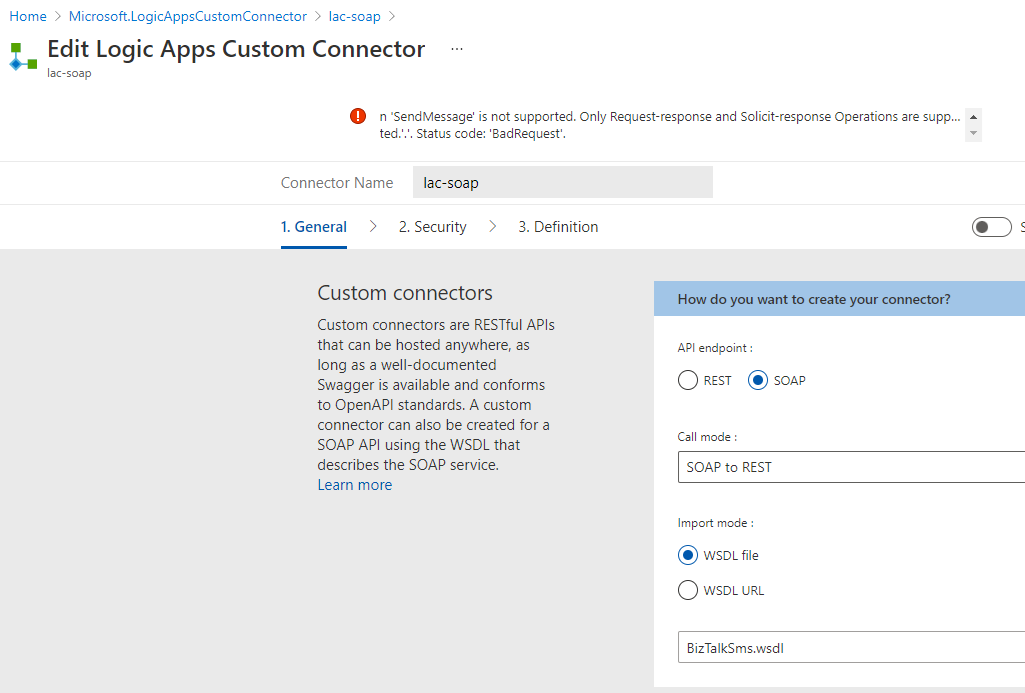Switch to 3. Definition tab
Image resolution: width=1025 pixels, height=693 pixels.
[x=558, y=227]
